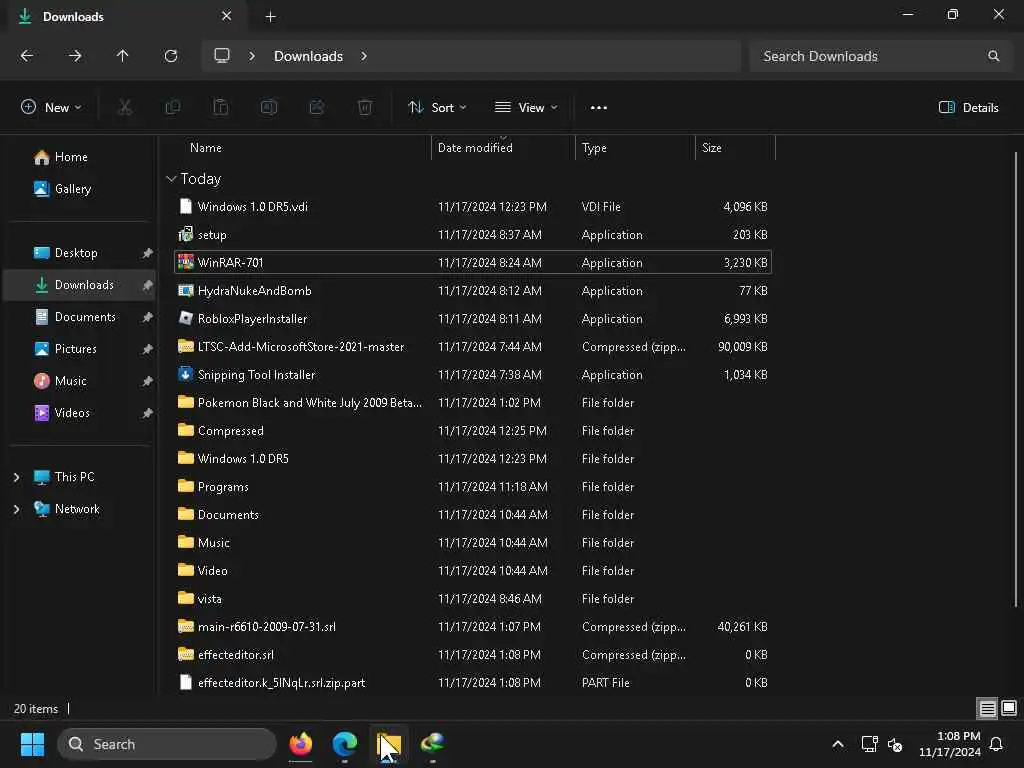Add a new tab
This screenshot has width=1024, height=768.
tap(270, 17)
